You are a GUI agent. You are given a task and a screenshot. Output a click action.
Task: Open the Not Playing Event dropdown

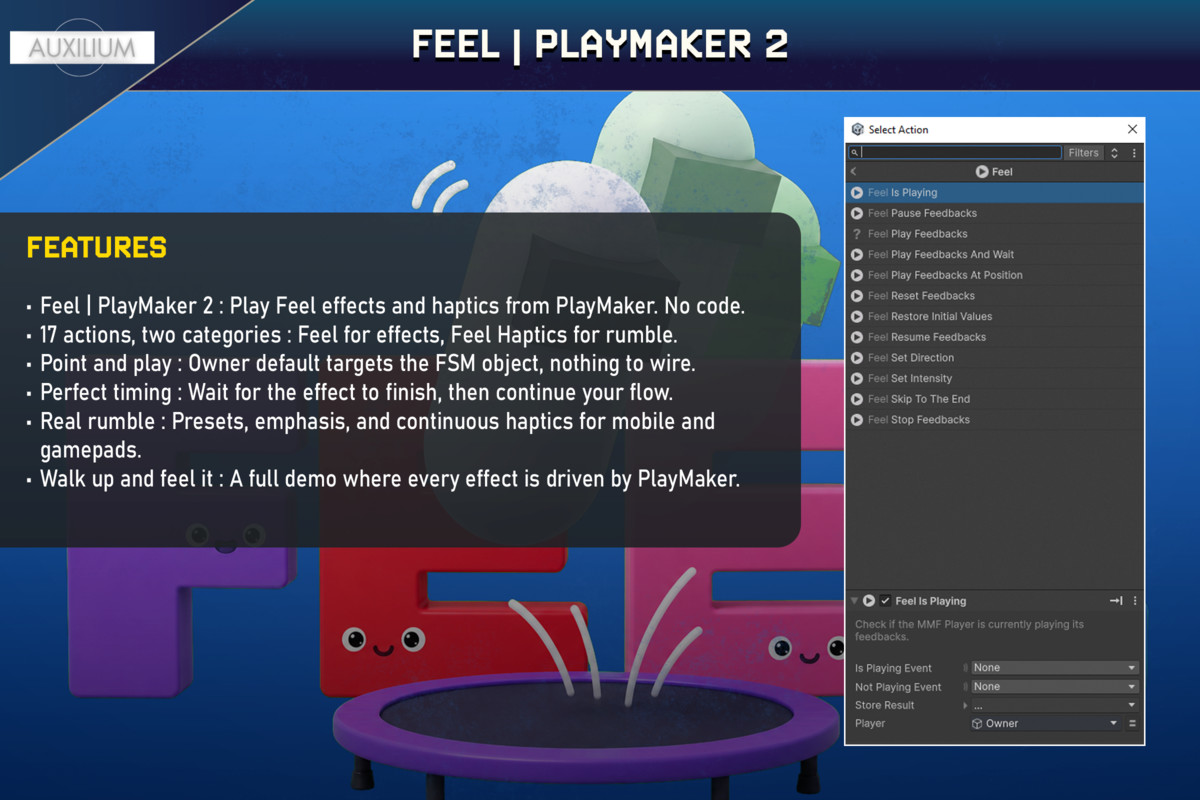(1055, 687)
